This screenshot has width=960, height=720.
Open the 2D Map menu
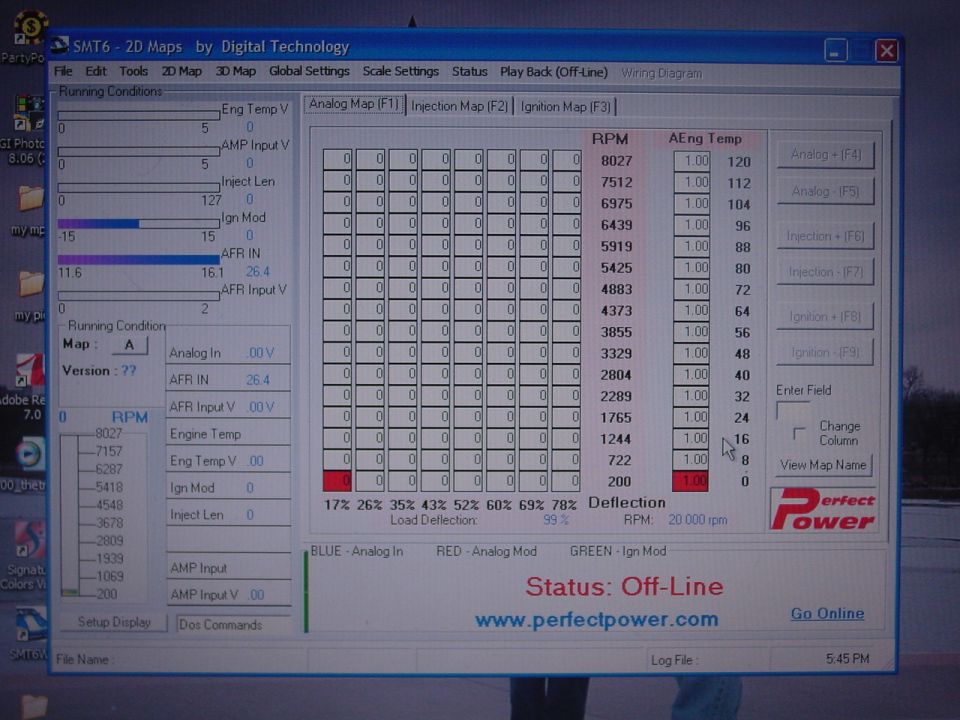(x=181, y=71)
